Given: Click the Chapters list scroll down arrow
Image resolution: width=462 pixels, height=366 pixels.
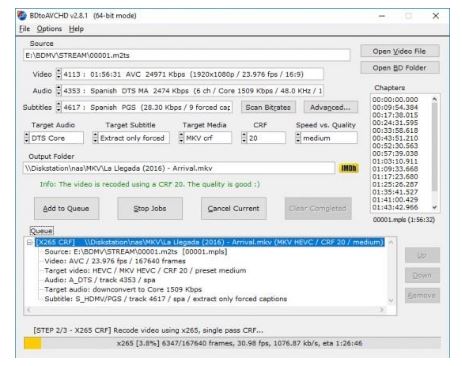Looking at the screenshot, I should point(434,207).
